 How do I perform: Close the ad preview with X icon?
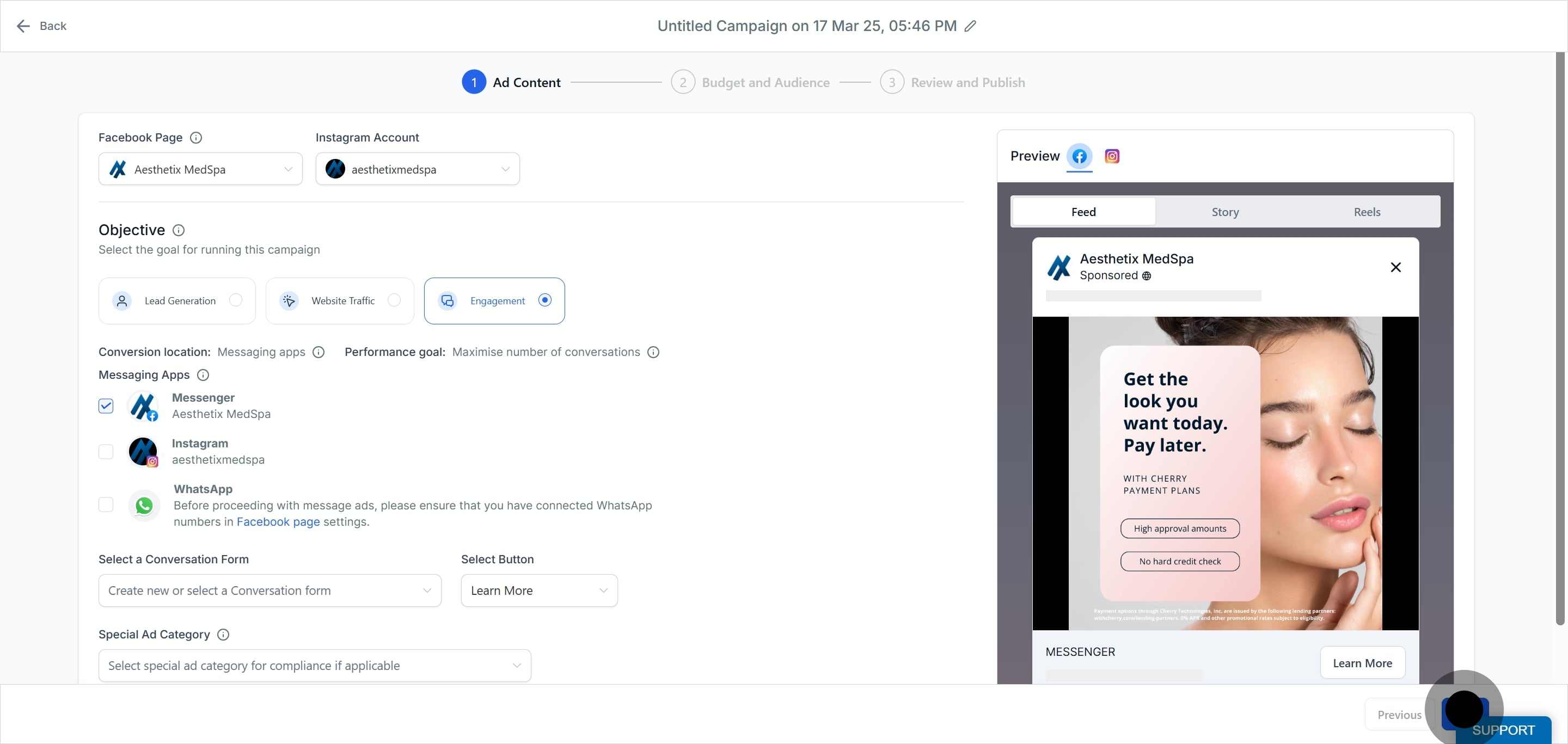tap(1395, 267)
